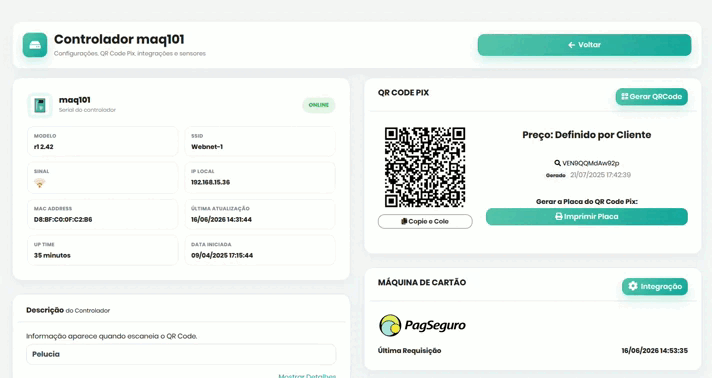Click the Pelucia description input field
This screenshot has height=378, width=712.
[181, 354]
